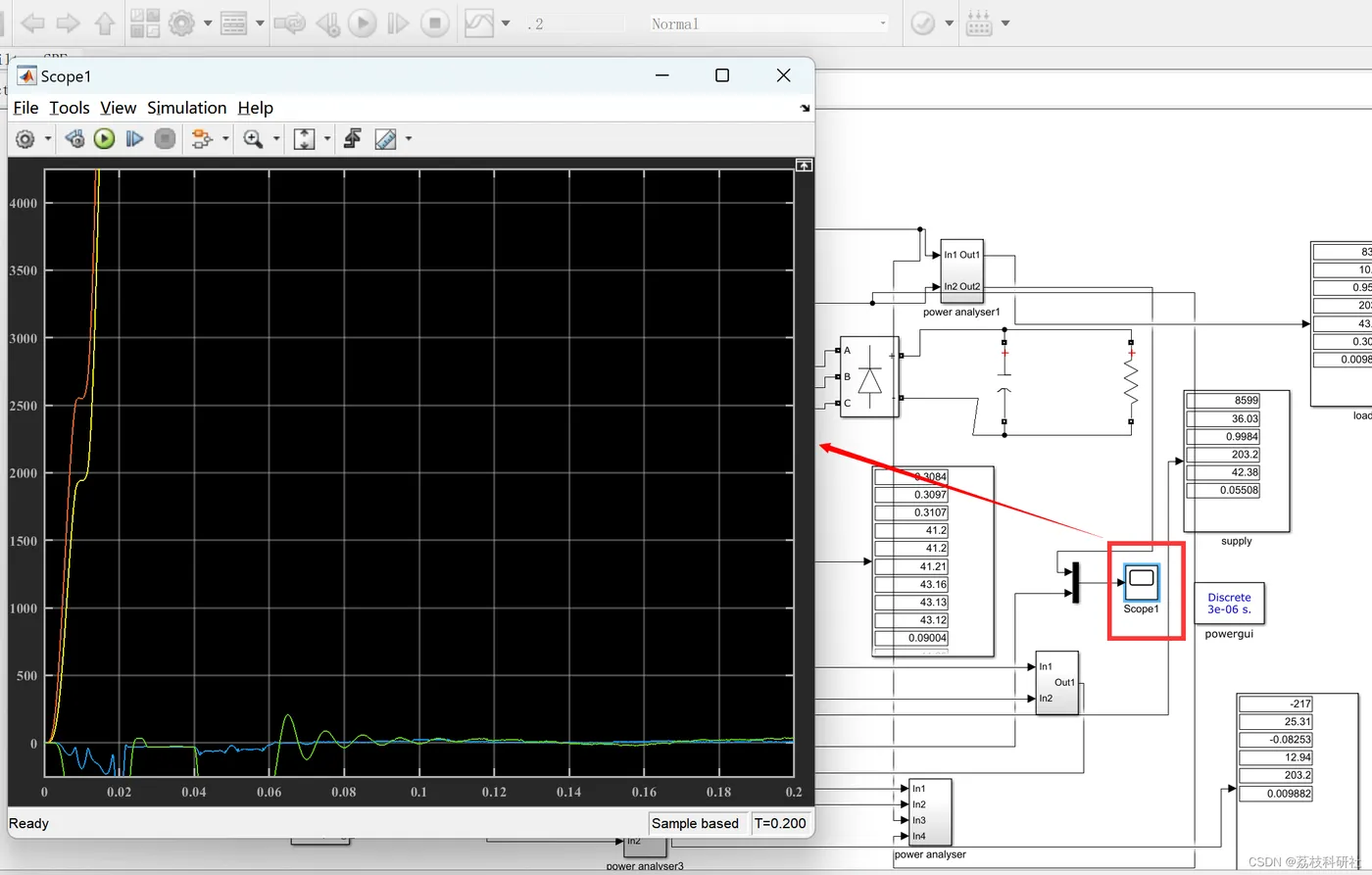Highlight Simulink block icon in Scope1
The width and height of the screenshot is (1372, 875).
(202, 139)
